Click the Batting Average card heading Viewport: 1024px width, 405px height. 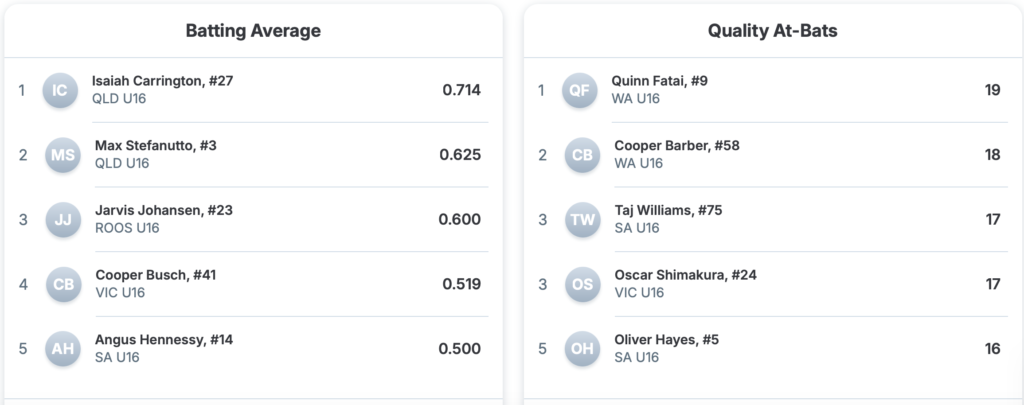(253, 31)
